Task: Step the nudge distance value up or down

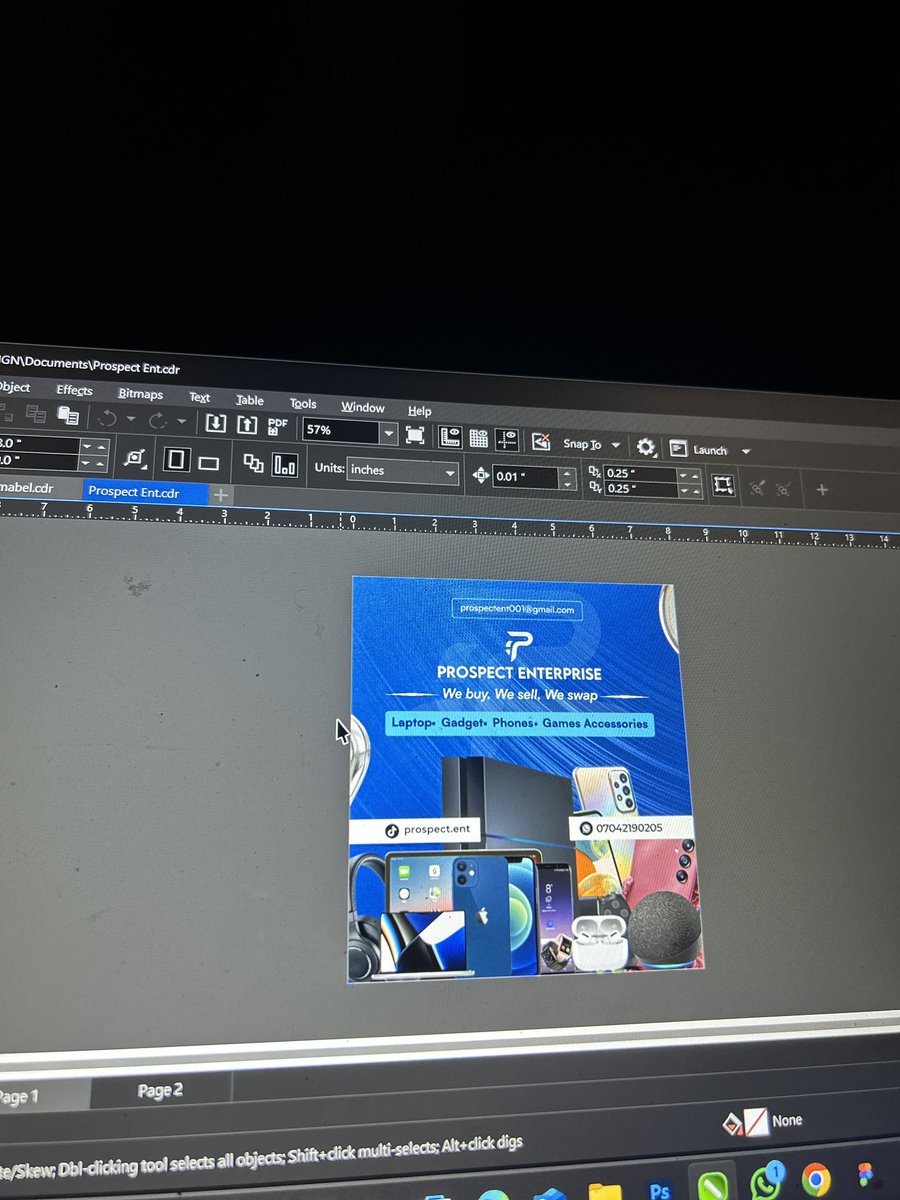Action: point(568,478)
